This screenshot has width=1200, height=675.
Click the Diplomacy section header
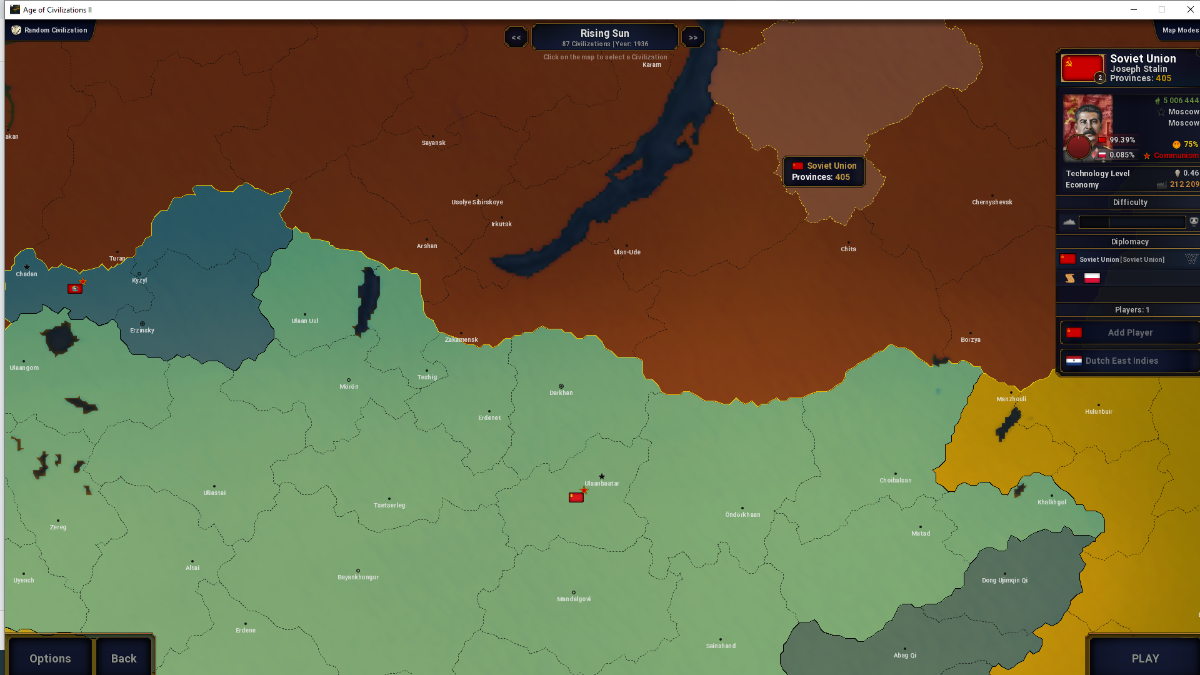click(1130, 242)
